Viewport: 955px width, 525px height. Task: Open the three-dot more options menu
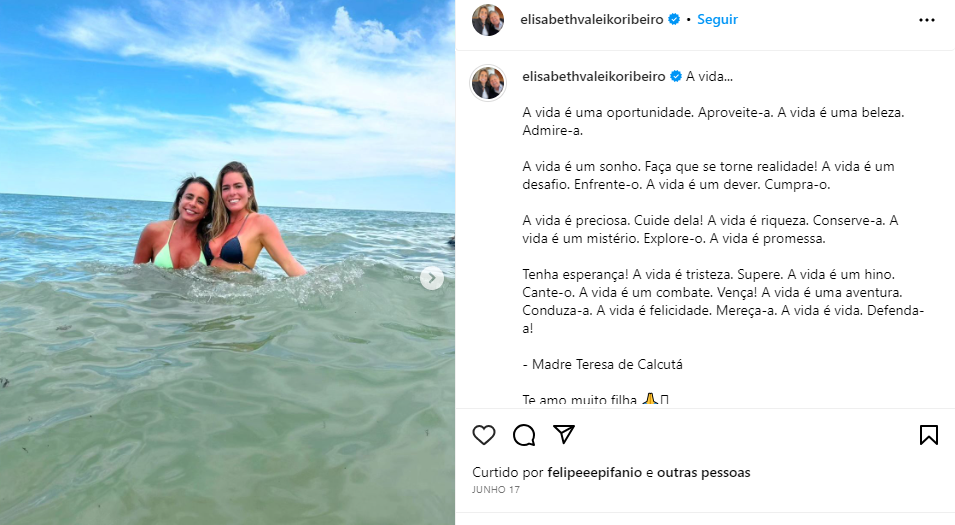pyautogui.click(x=927, y=20)
